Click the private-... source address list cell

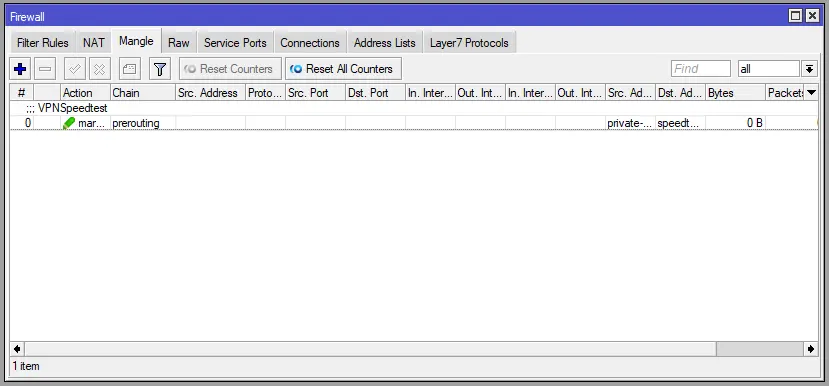[x=630, y=123]
